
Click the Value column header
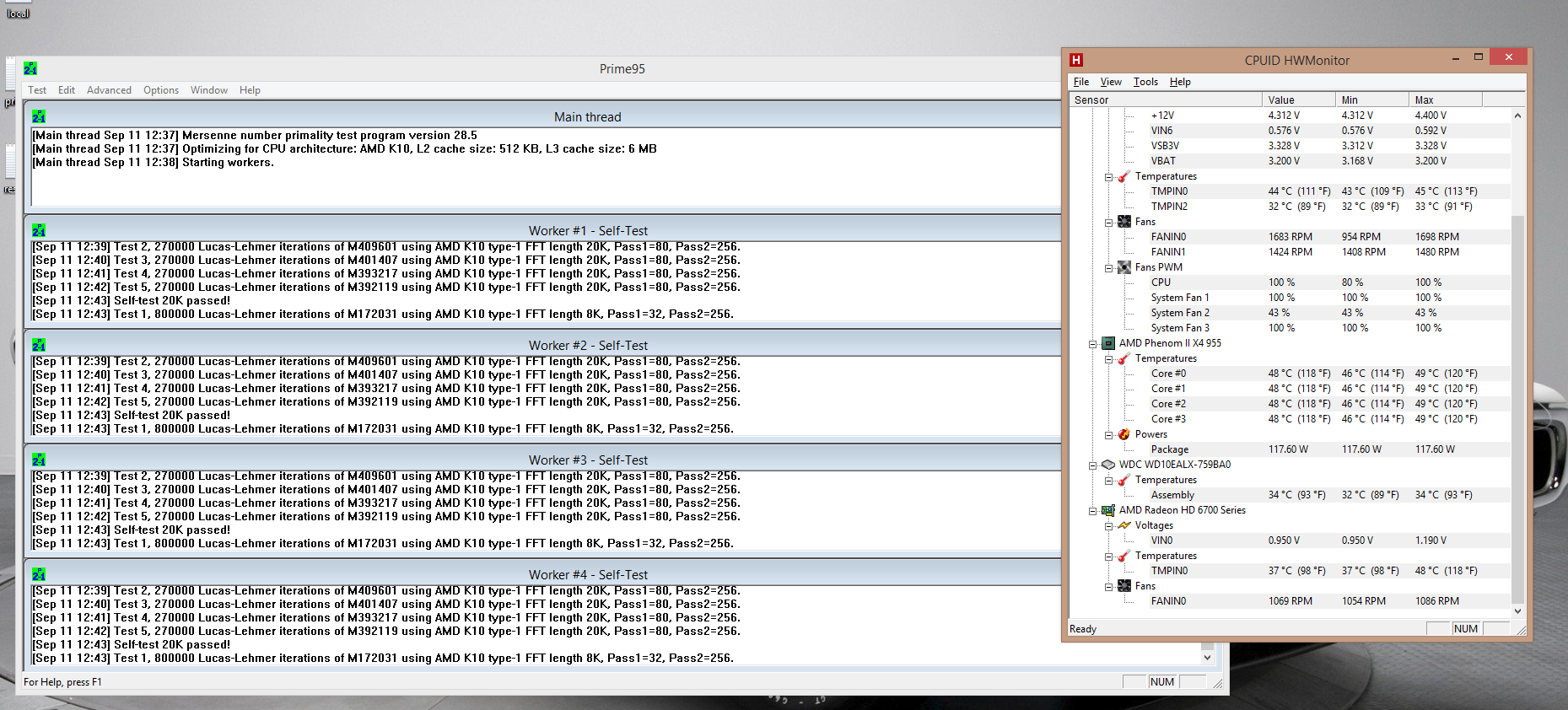pos(1299,100)
